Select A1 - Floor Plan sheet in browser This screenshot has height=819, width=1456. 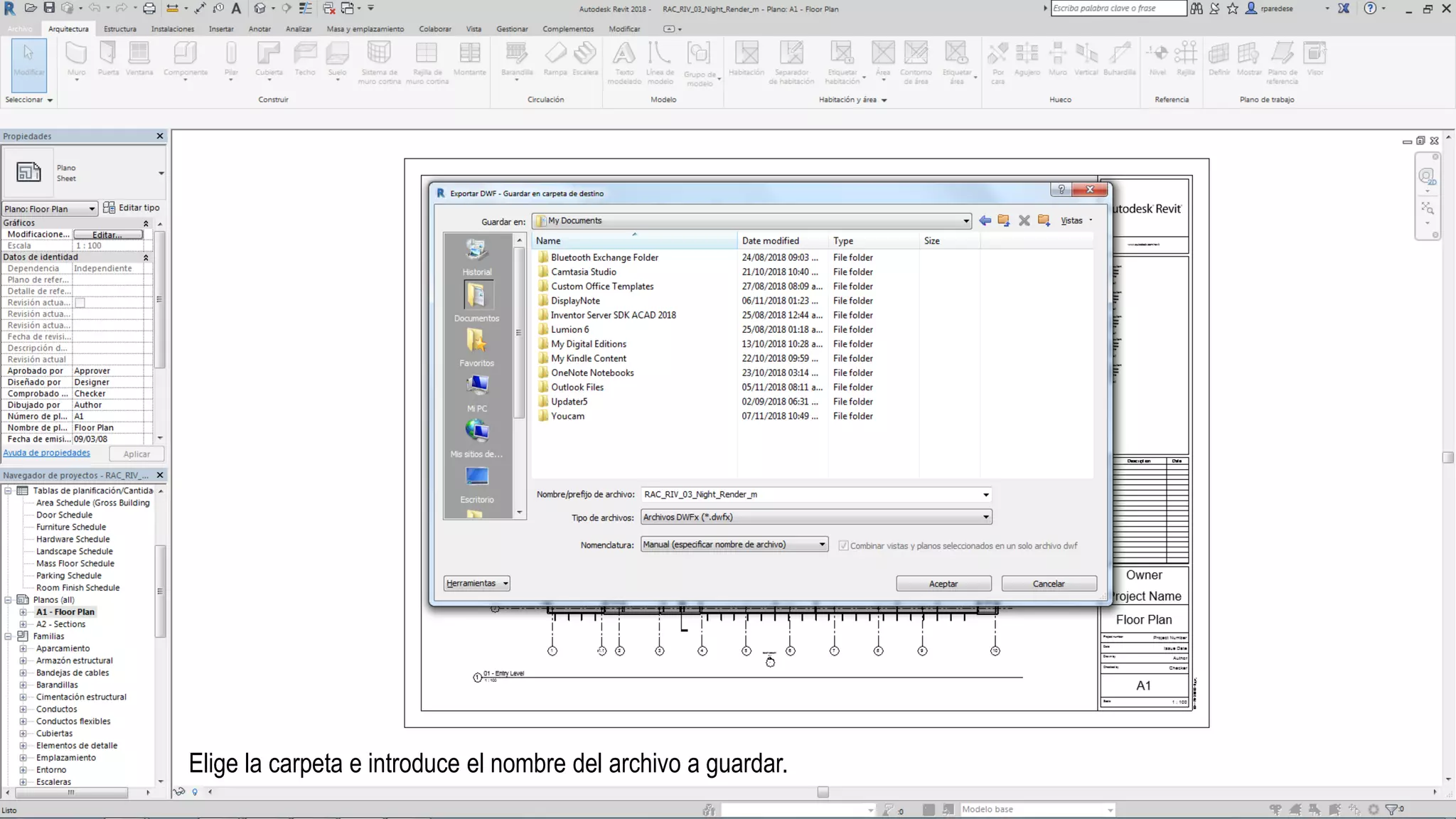click(65, 612)
